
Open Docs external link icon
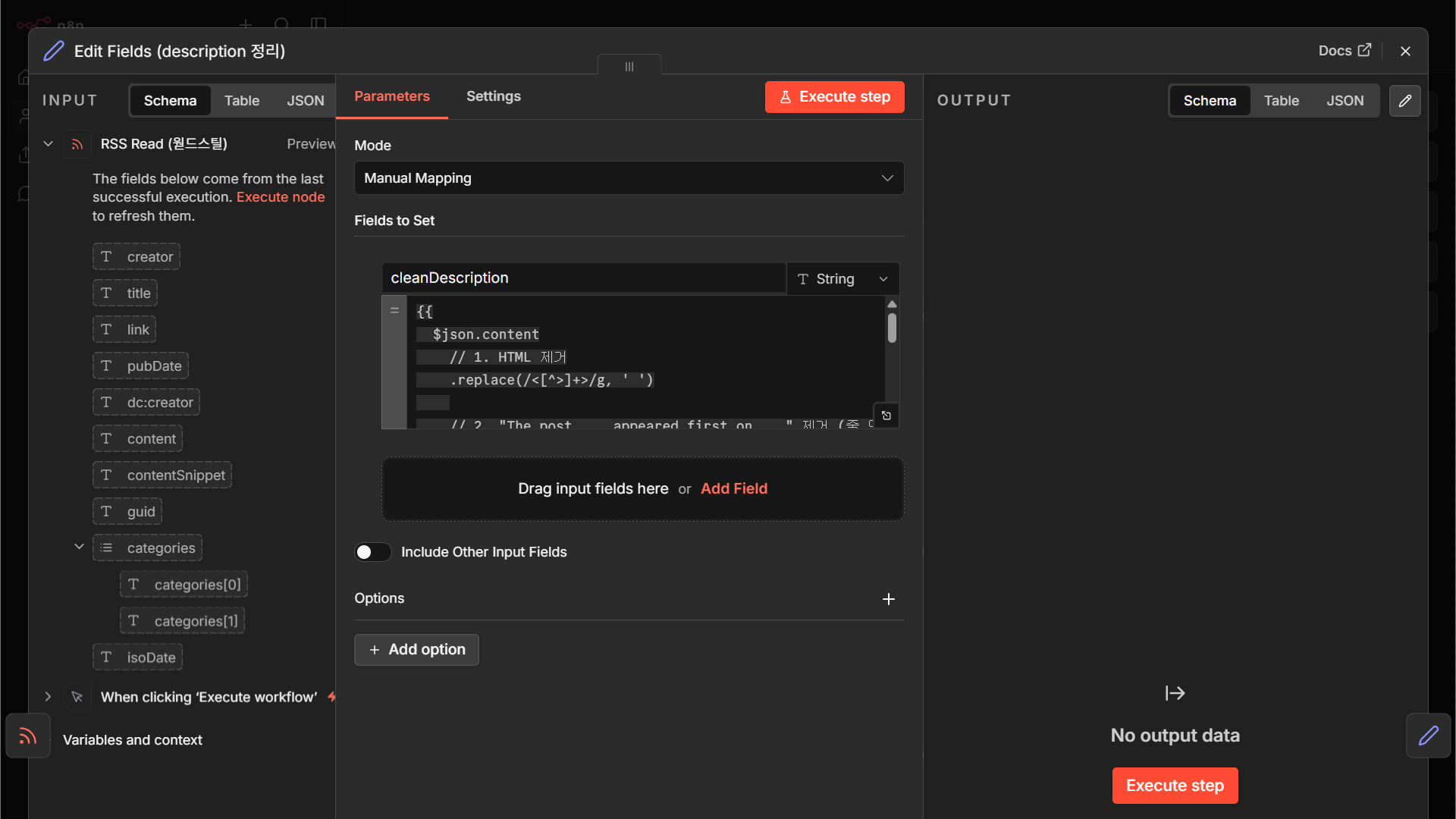tap(1364, 50)
